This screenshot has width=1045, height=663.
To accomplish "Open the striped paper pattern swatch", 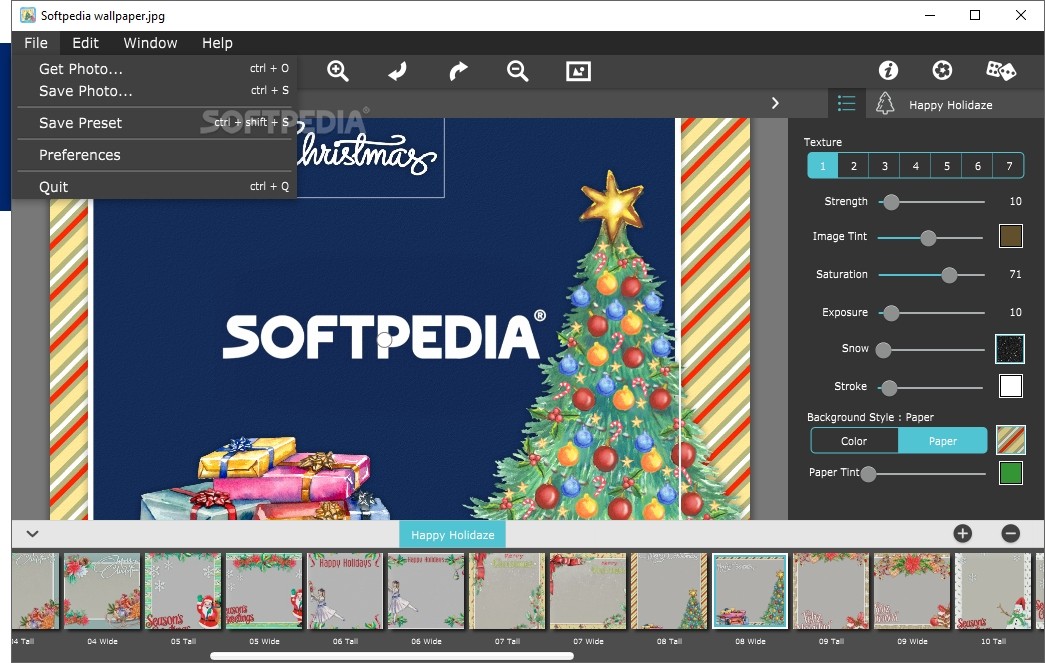I will [1010, 440].
